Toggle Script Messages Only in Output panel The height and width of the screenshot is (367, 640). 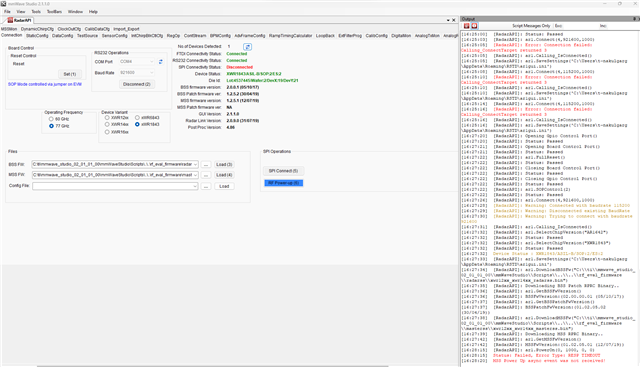[x=531, y=26]
